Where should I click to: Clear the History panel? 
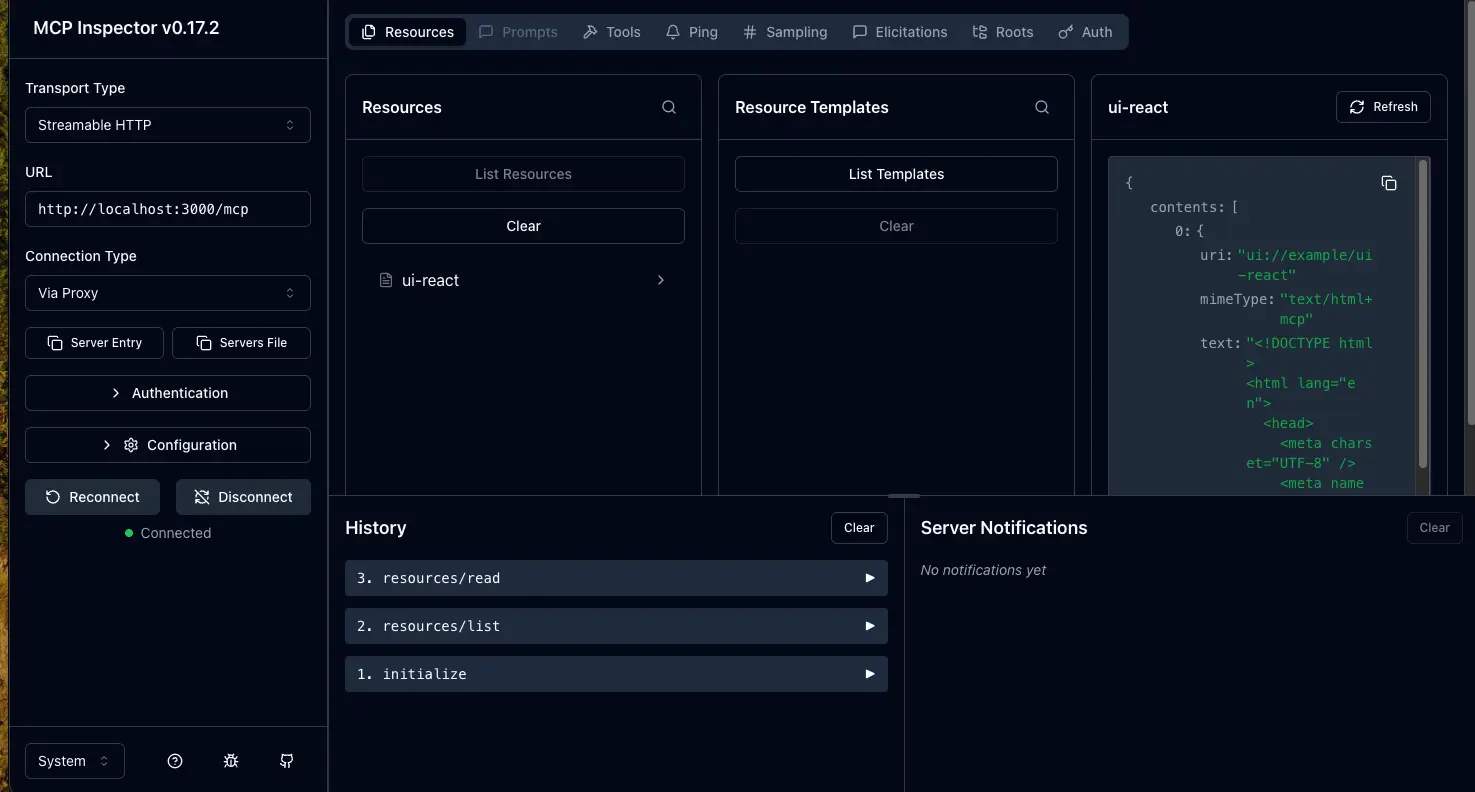click(859, 528)
